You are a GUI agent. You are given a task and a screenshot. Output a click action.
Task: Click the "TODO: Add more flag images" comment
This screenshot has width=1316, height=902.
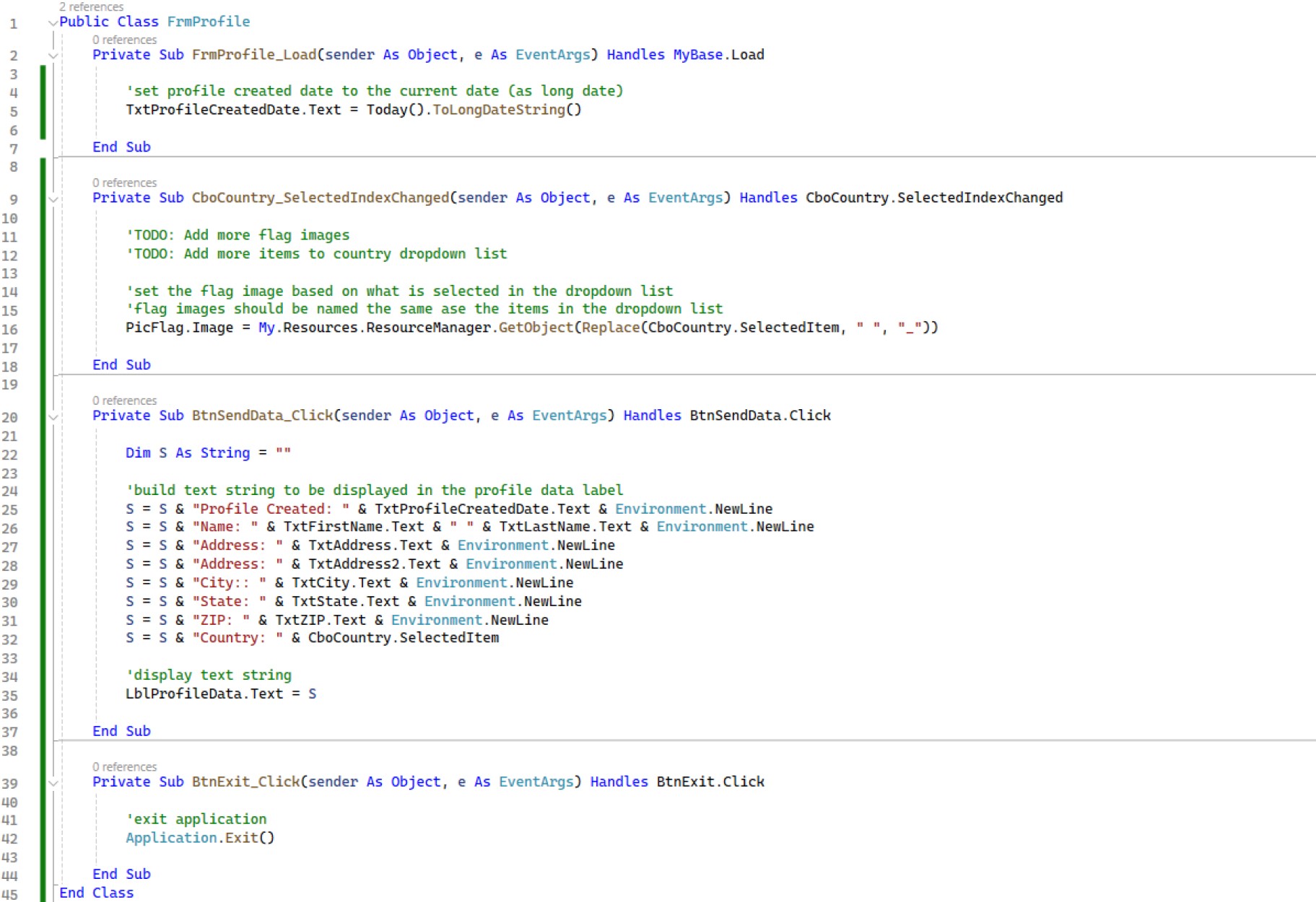click(x=238, y=235)
